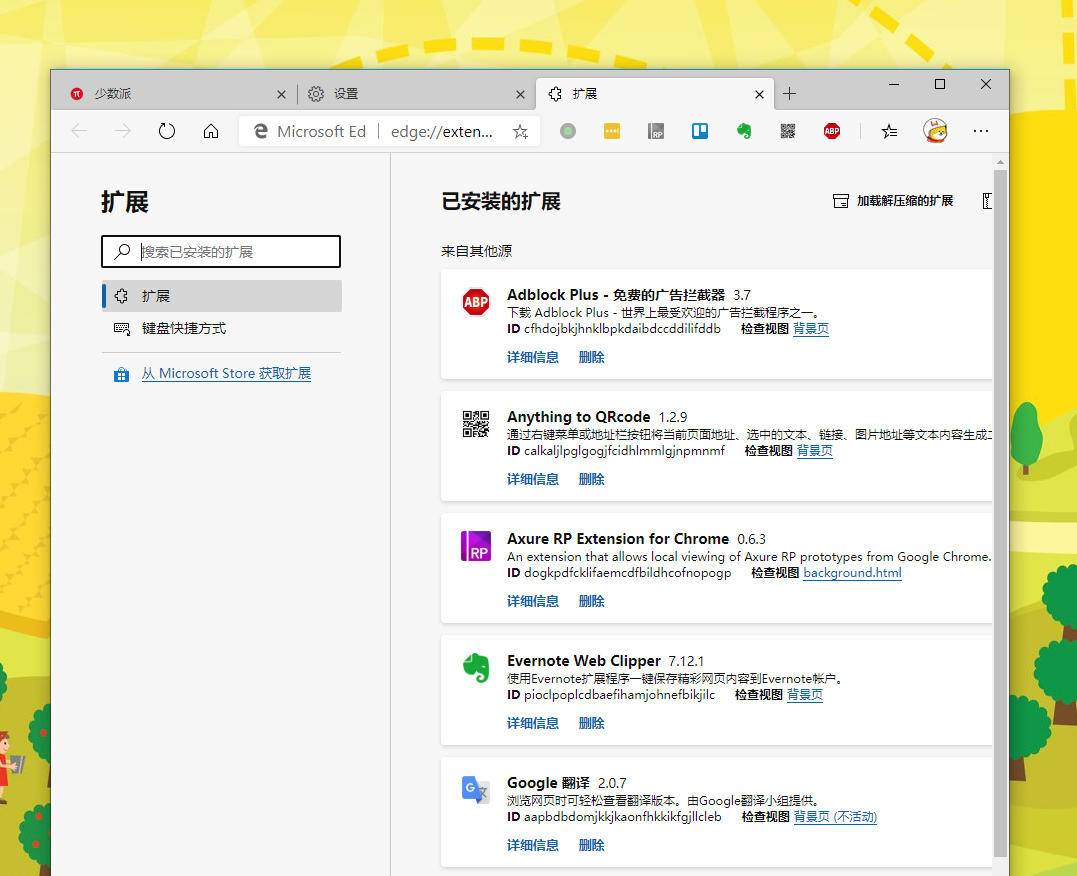Click the gray-green circle extension icon
Screen dimensions: 1077x876
point(567,131)
